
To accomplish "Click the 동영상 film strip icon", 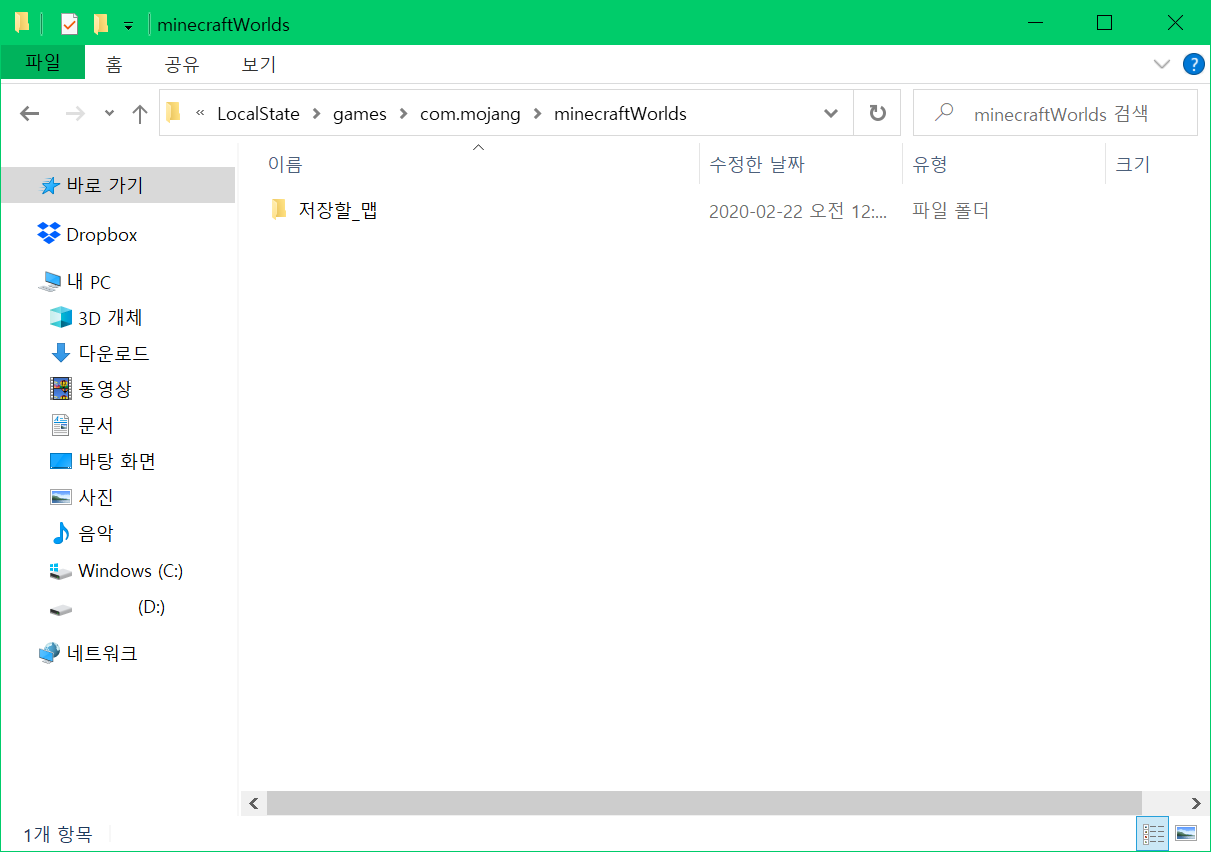I will (61, 389).
